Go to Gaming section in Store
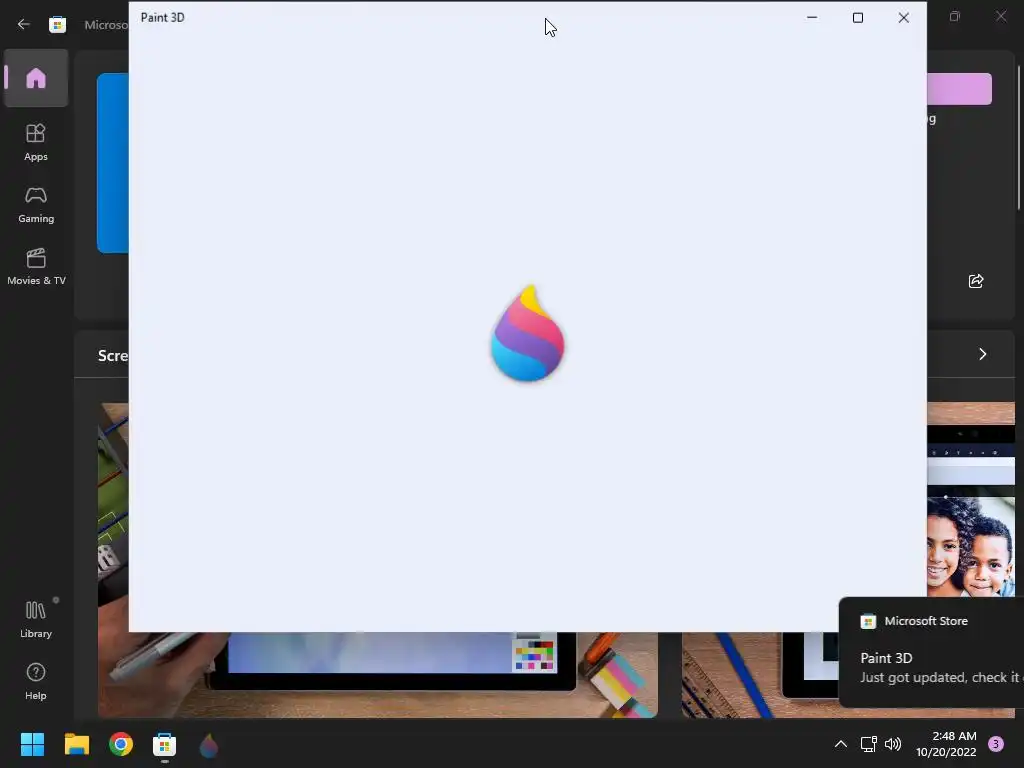1024x768 pixels. point(36,204)
